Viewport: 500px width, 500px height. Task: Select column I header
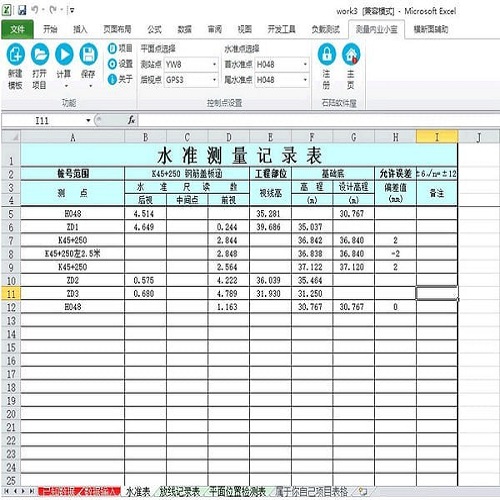pyautogui.click(x=437, y=137)
